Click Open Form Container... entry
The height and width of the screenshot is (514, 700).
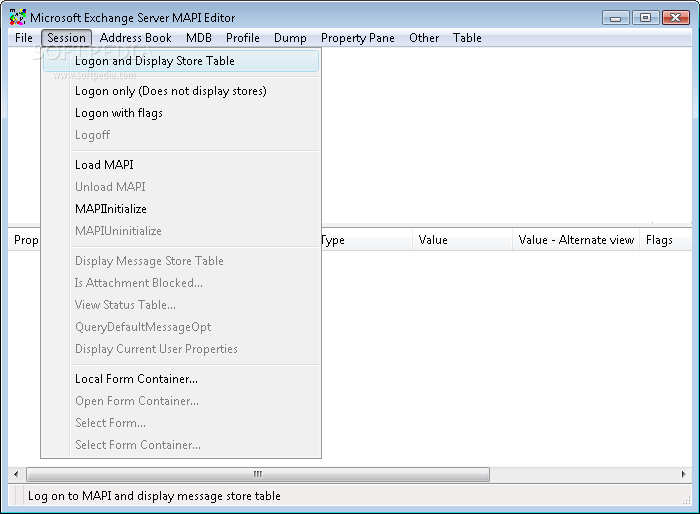point(181,401)
